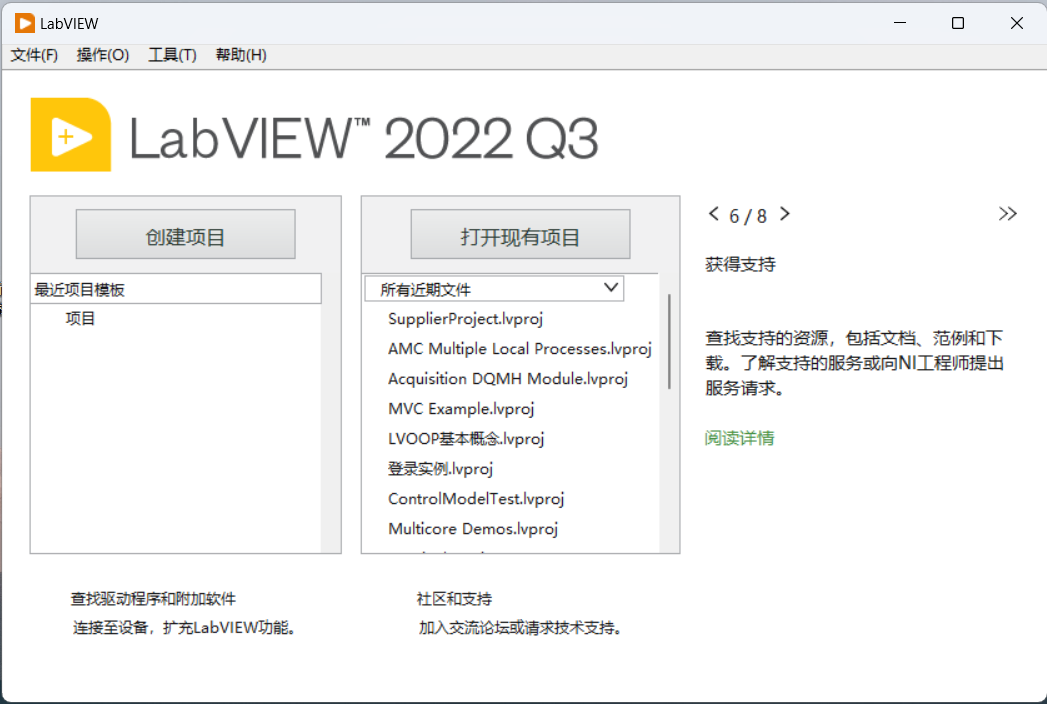
Task: Click the yellow LabVIEW 2022 Q3 logo
Action: (x=71, y=135)
